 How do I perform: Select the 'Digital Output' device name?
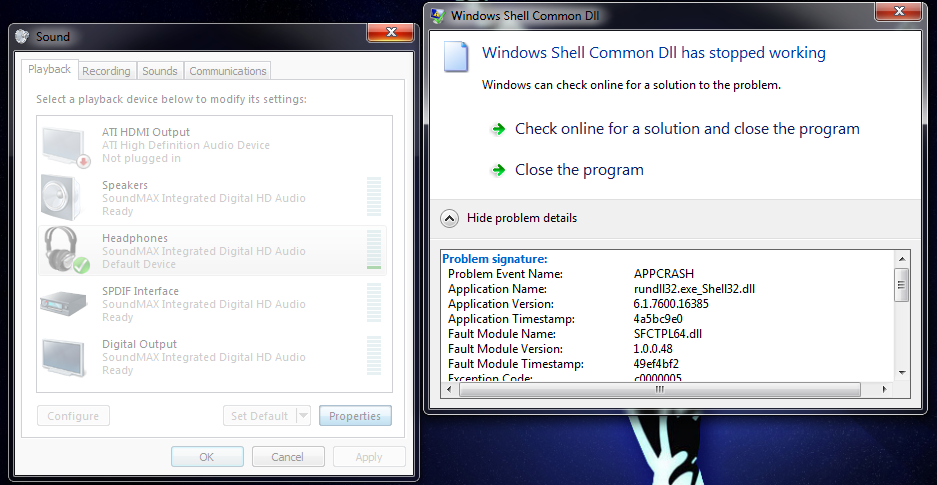click(x=139, y=344)
